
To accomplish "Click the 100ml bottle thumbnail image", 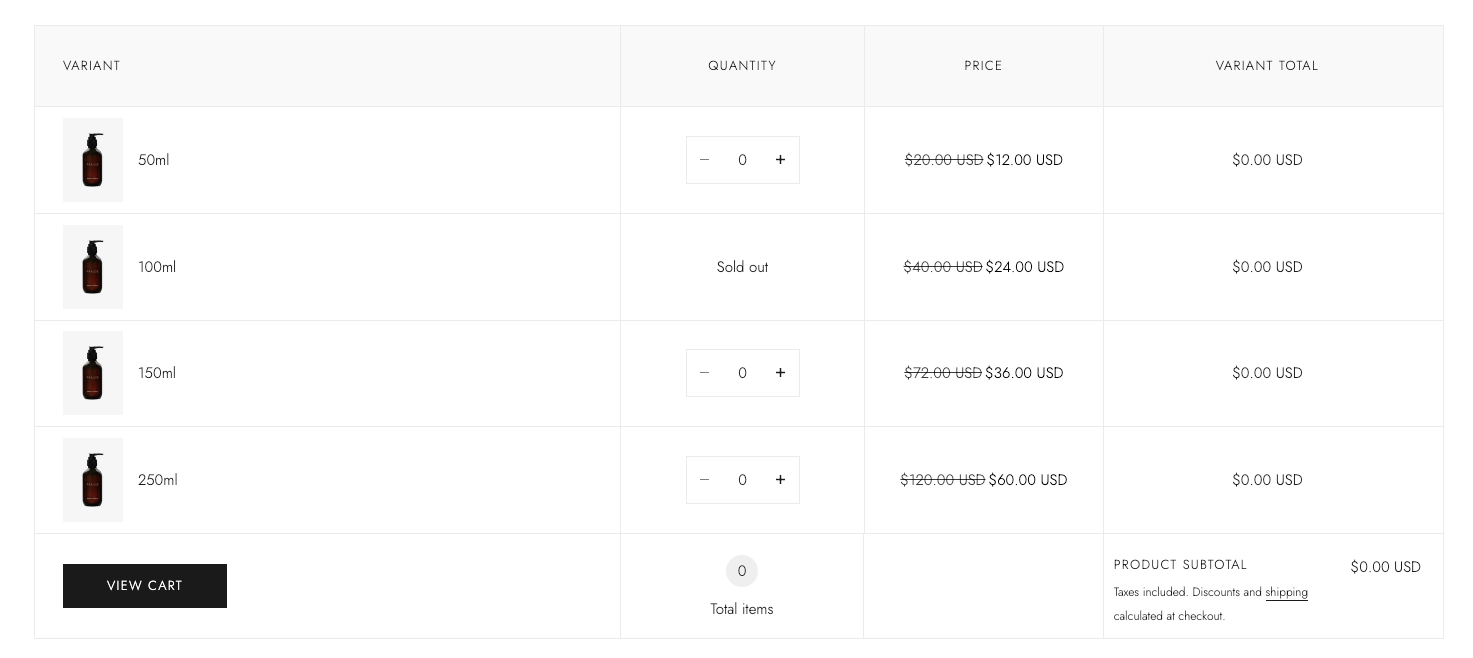I will click(x=93, y=267).
